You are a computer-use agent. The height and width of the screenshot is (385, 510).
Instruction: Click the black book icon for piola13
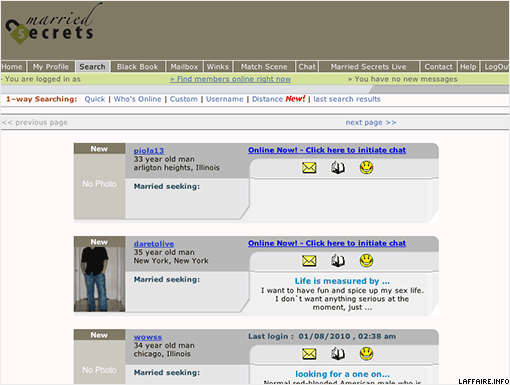pyautogui.click(x=338, y=168)
